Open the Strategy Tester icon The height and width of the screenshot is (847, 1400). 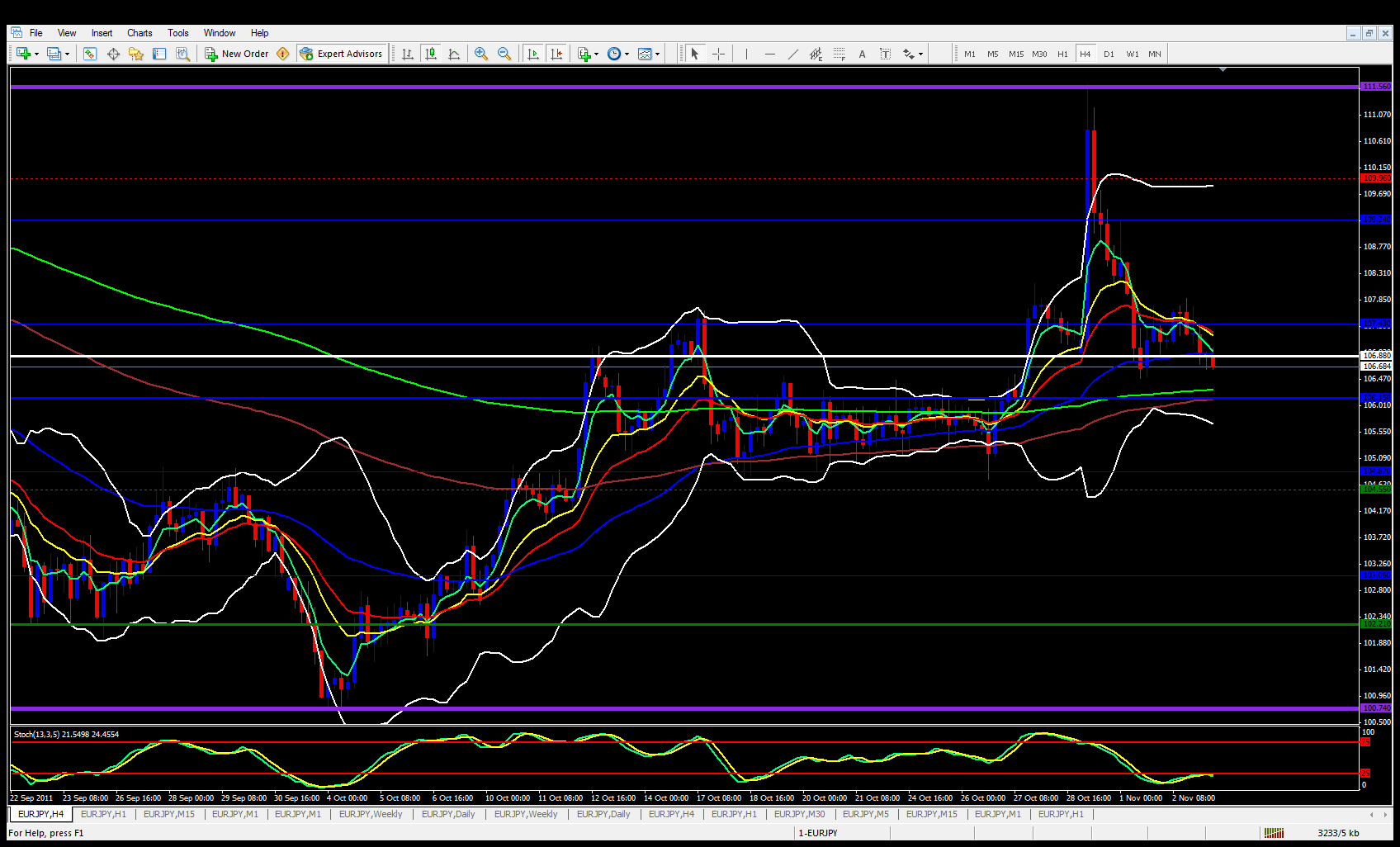point(182,54)
